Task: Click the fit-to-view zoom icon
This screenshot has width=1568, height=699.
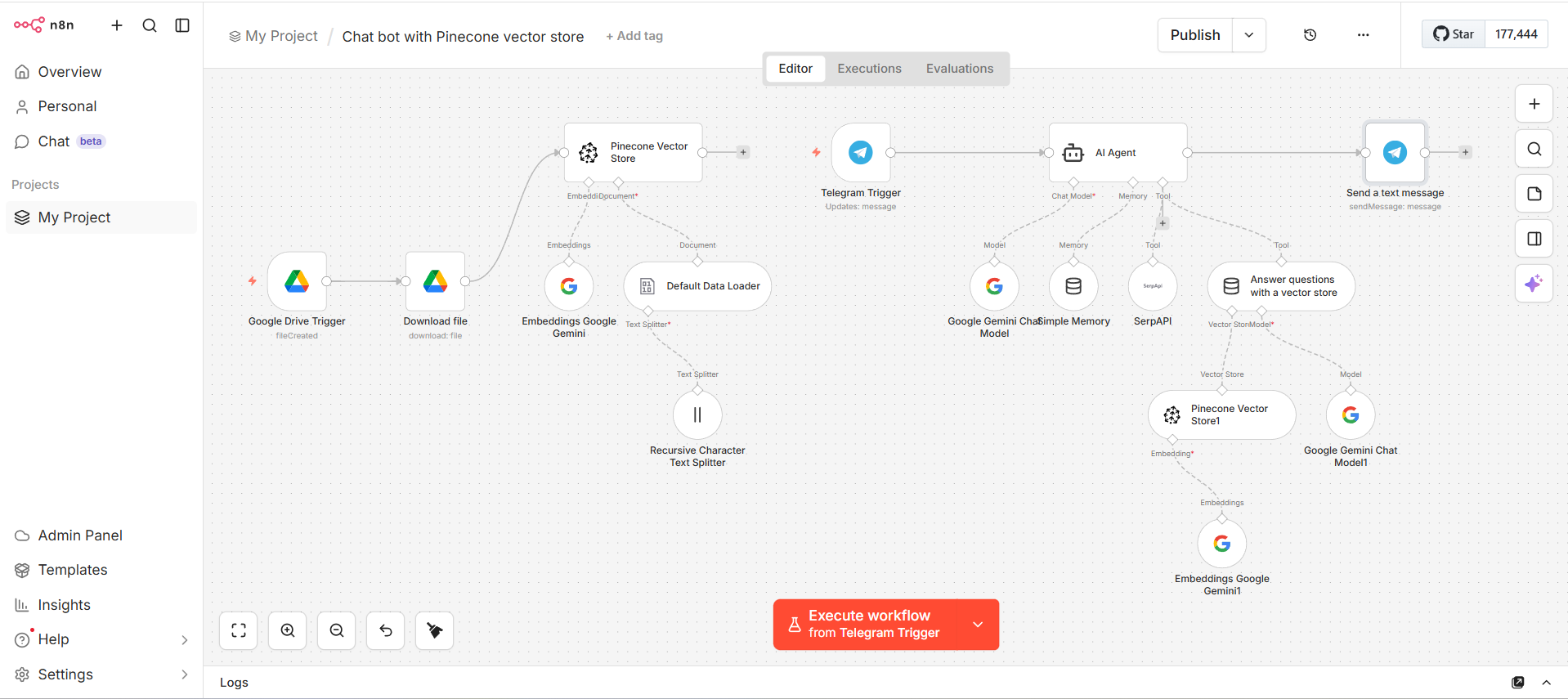Action: (239, 630)
